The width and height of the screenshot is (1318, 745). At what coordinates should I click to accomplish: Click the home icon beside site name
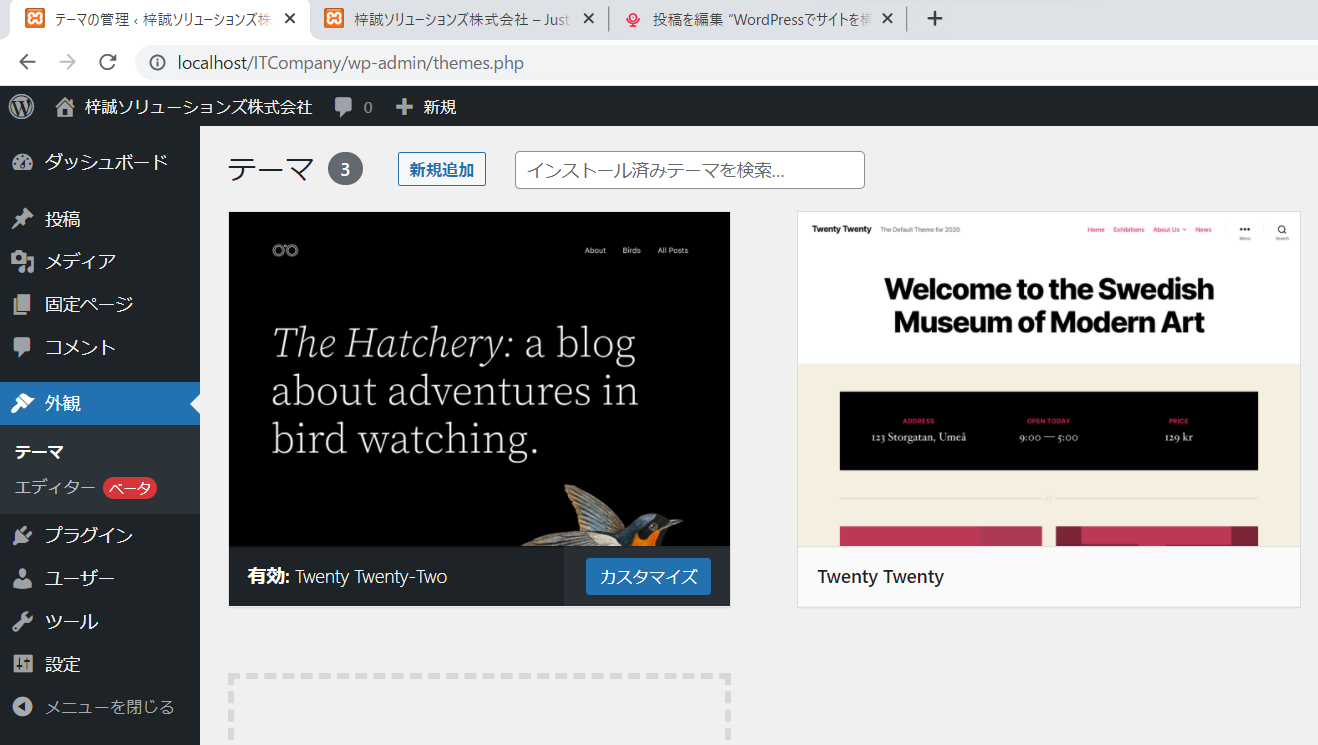(x=65, y=107)
